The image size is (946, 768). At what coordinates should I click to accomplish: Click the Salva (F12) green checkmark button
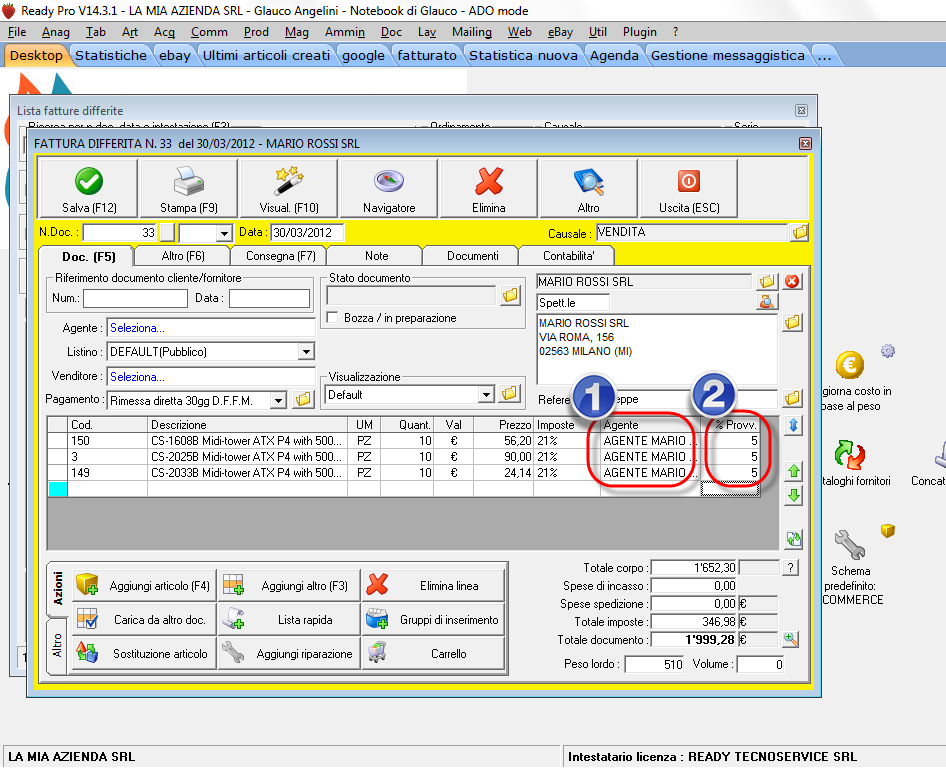[x=88, y=189]
